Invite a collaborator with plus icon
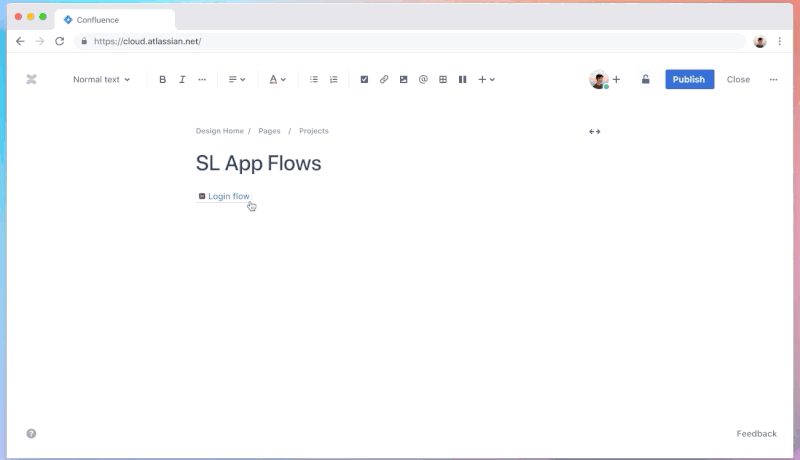 click(x=616, y=80)
